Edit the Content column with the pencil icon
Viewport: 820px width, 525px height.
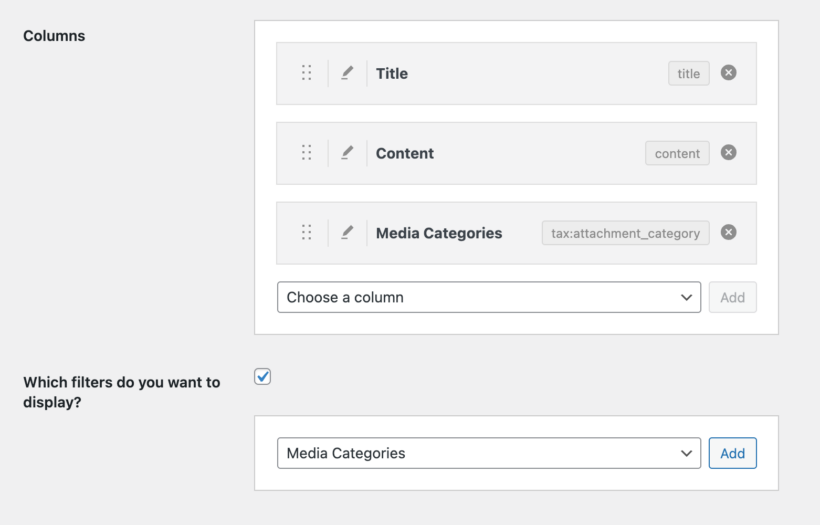click(x=347, y=153)
